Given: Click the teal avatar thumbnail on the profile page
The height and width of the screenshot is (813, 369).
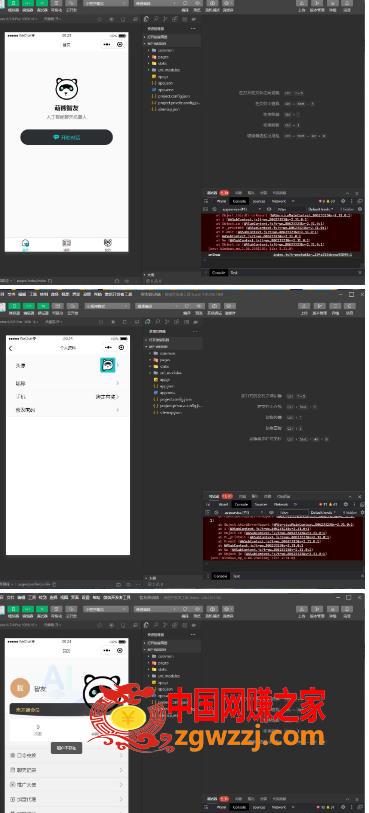Looking at the screenshot, I should tap(107, 365).
